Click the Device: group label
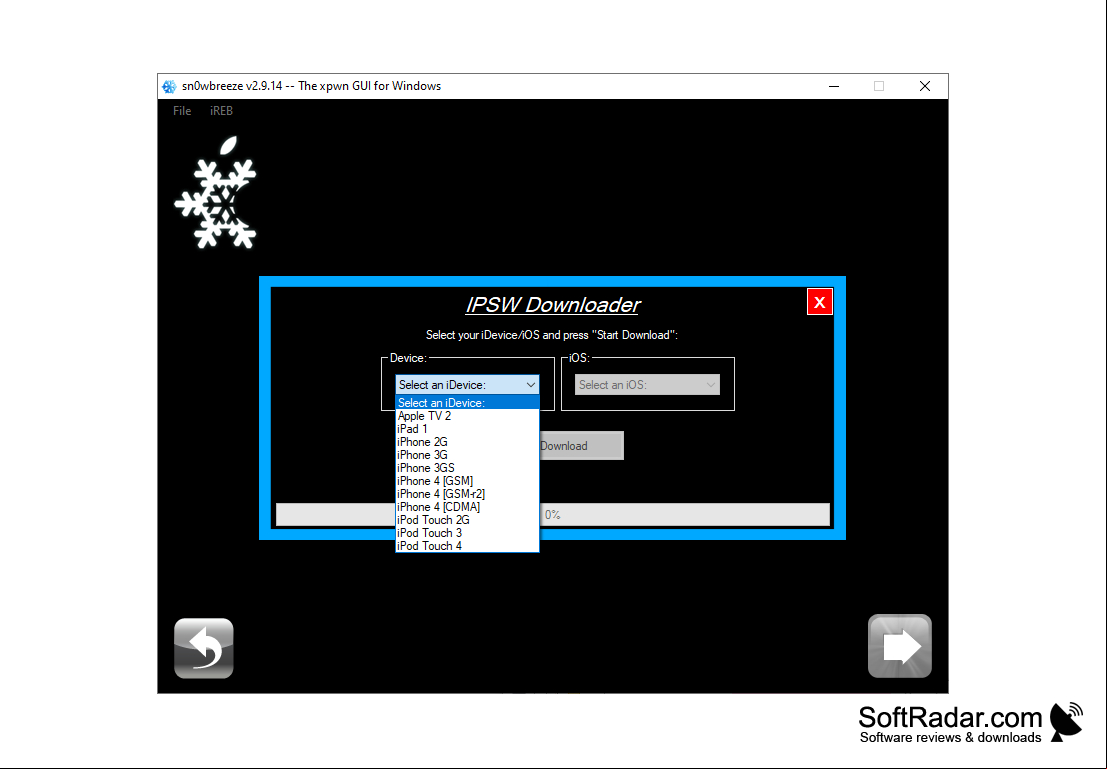Screen dimensions: 1107x769 [x=408, y=358]
